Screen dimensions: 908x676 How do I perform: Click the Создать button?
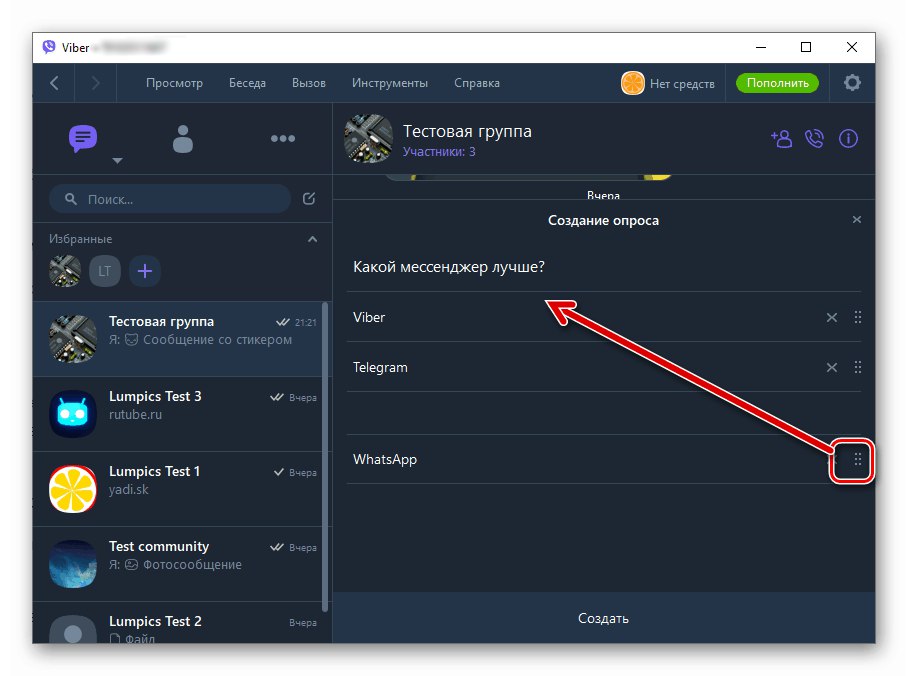coord(604,618)
